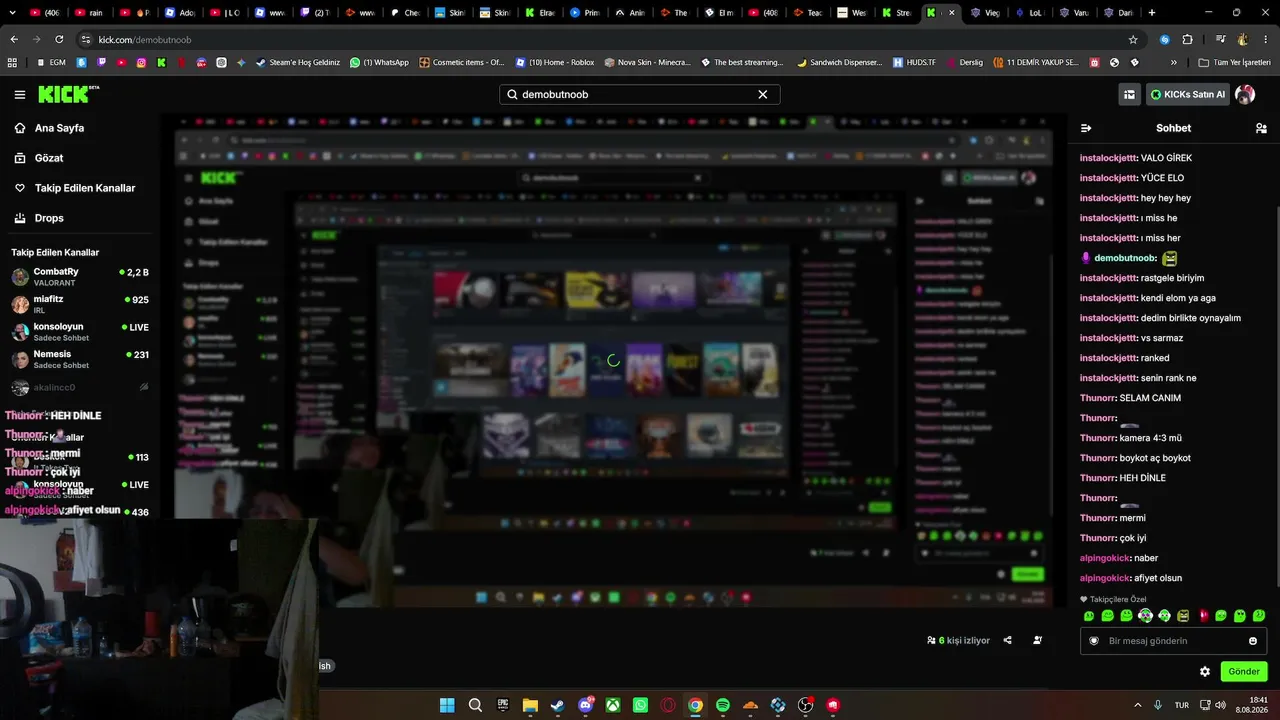1280x720 pixels.
Task: Click Thunorr's name on 'SELAM CANIM'
Action: pos(1098,398)
